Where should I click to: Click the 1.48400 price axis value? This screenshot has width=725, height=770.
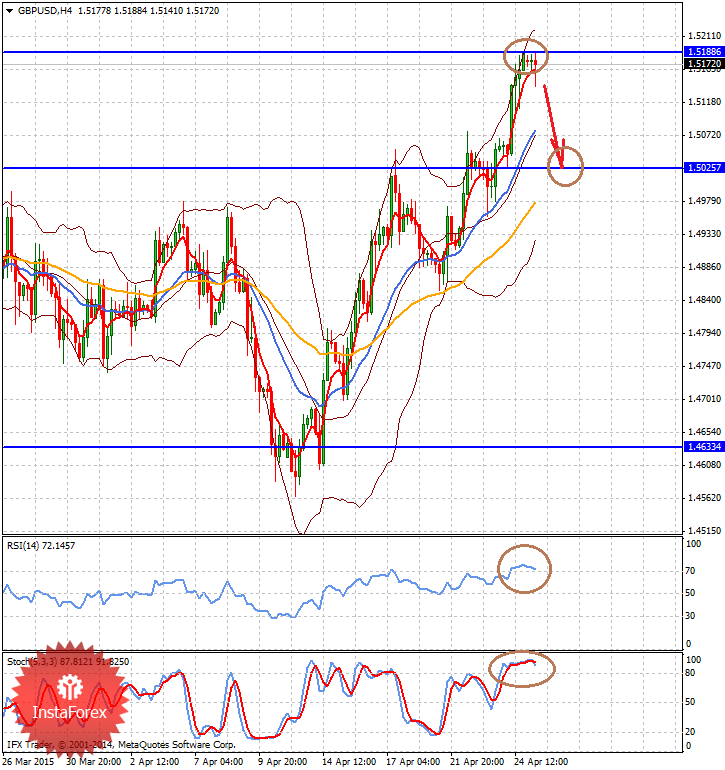[x=704, y=300]
